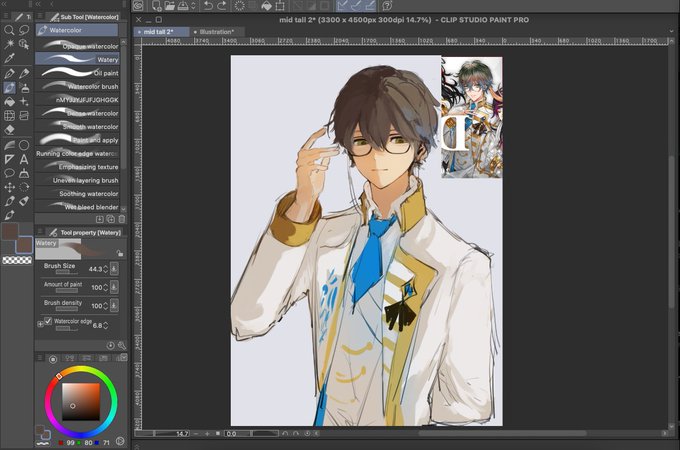Switch to the Illustration canvas tab
Image resolution: width=680 pixels, height=450 pixels.
tap(217, 32)
